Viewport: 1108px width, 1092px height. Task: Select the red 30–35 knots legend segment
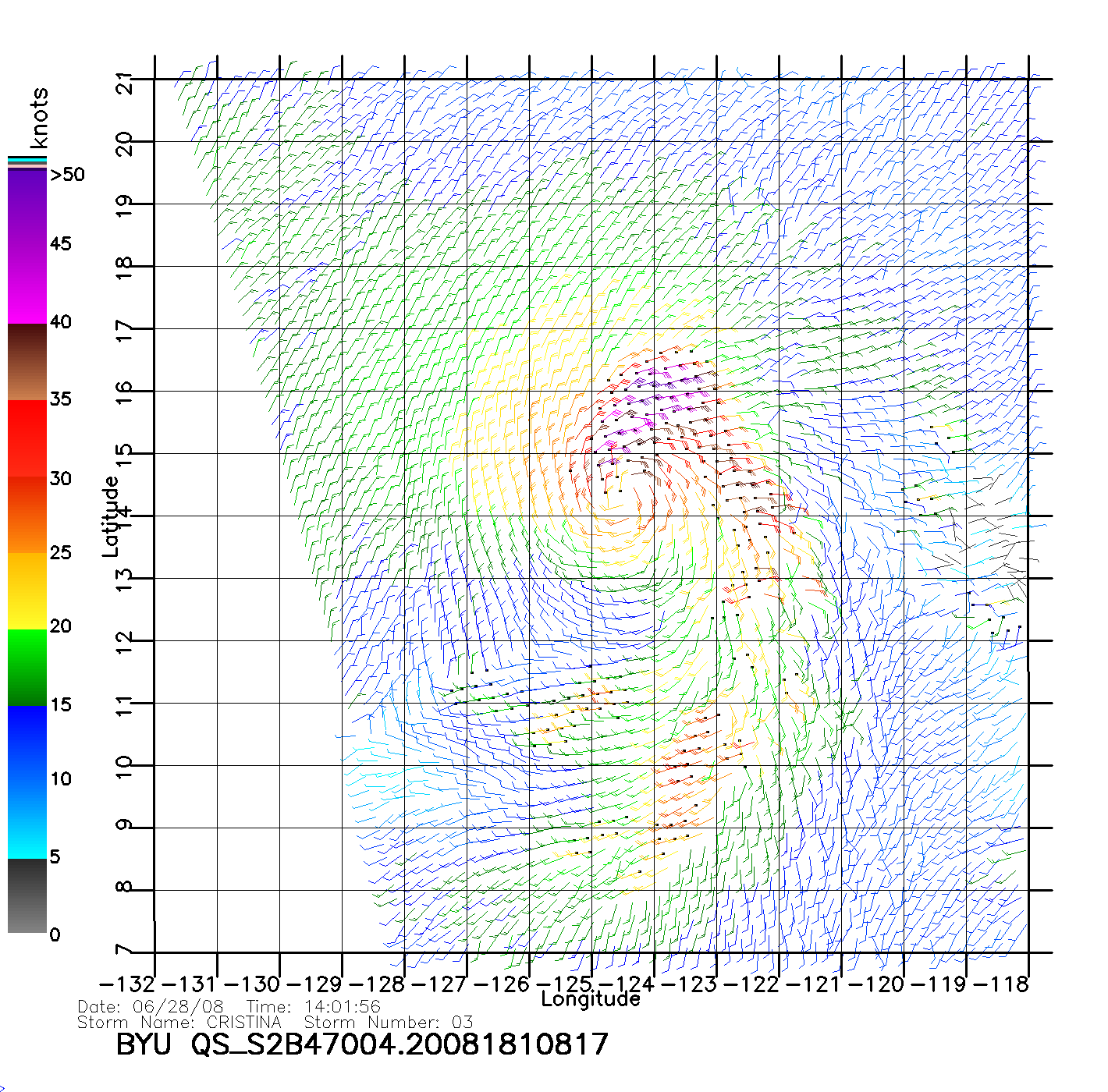(27, 438)
